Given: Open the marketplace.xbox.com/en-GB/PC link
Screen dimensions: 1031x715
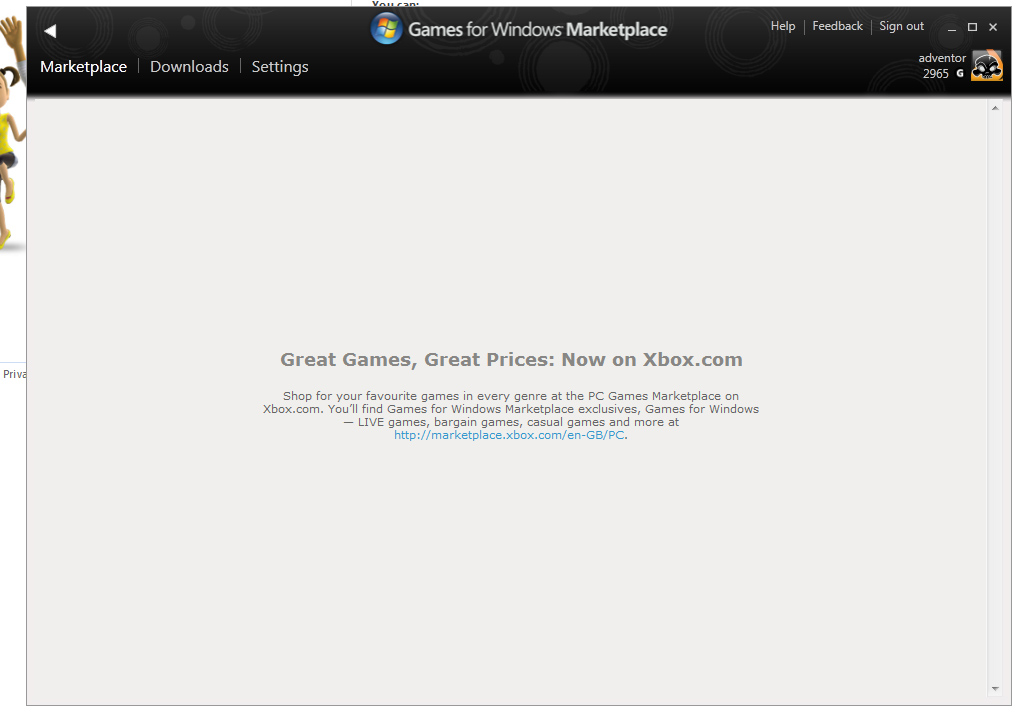Looking at the screenshot, I should click(509, 436).
